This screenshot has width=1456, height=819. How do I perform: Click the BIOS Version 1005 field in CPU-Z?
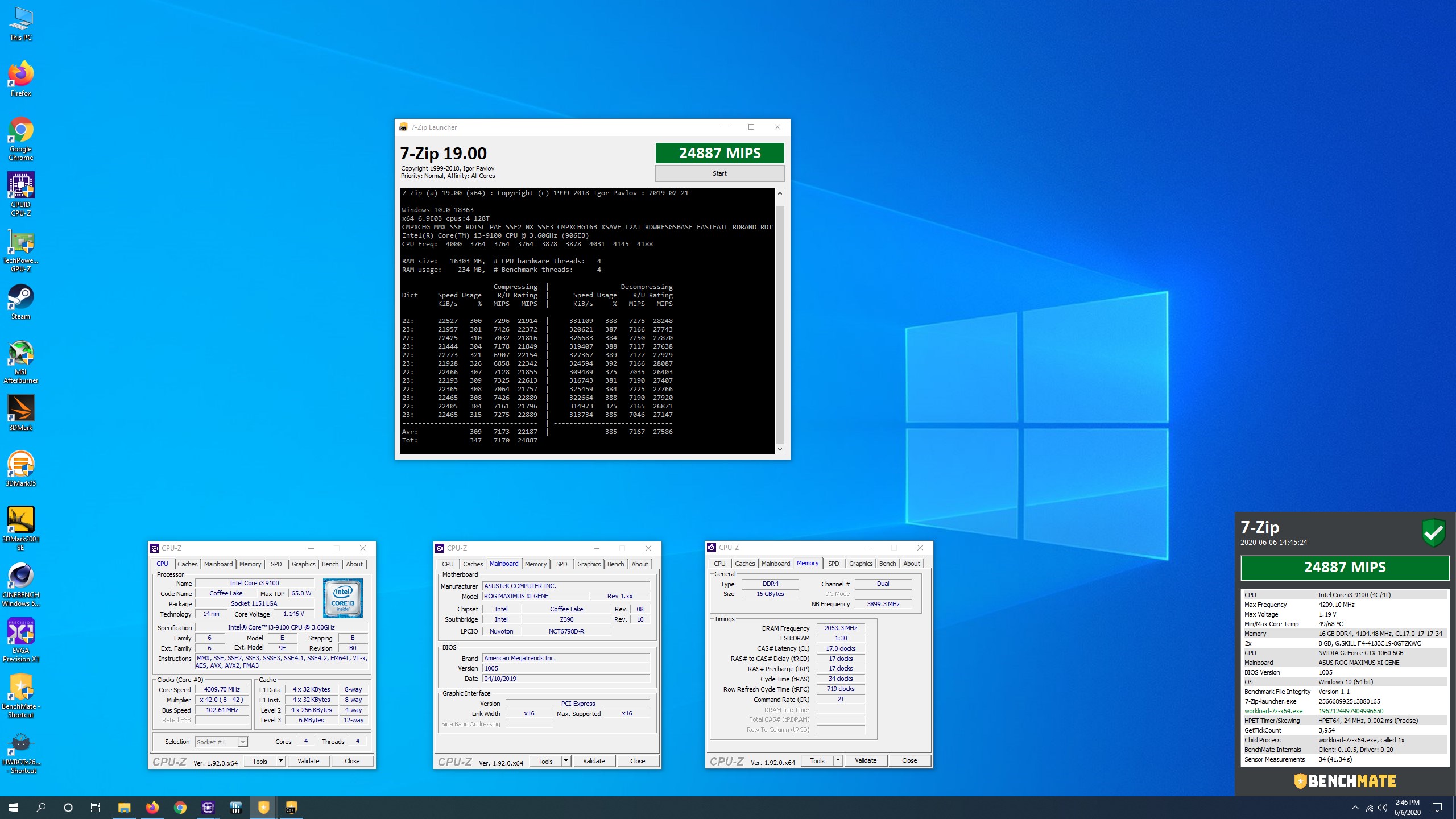566,668
